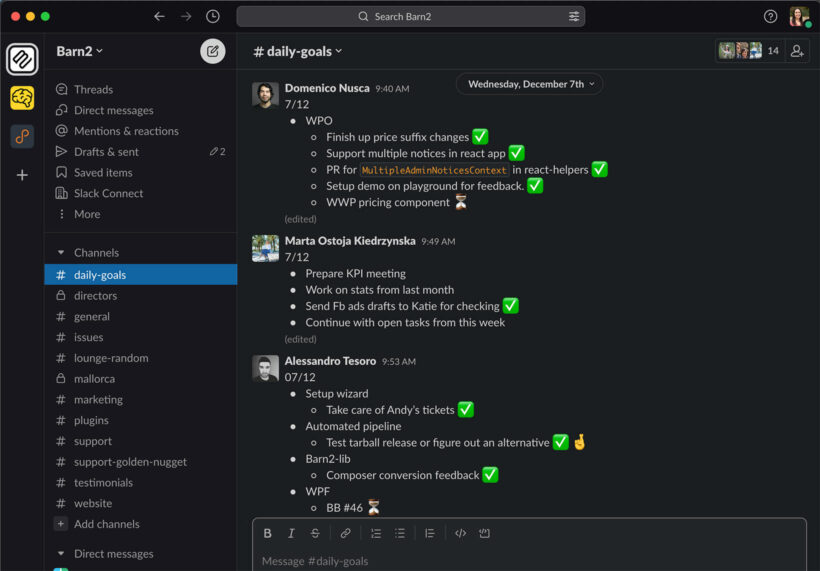
Task: Apply blockquote formatting
Action: tap(430, 533)
